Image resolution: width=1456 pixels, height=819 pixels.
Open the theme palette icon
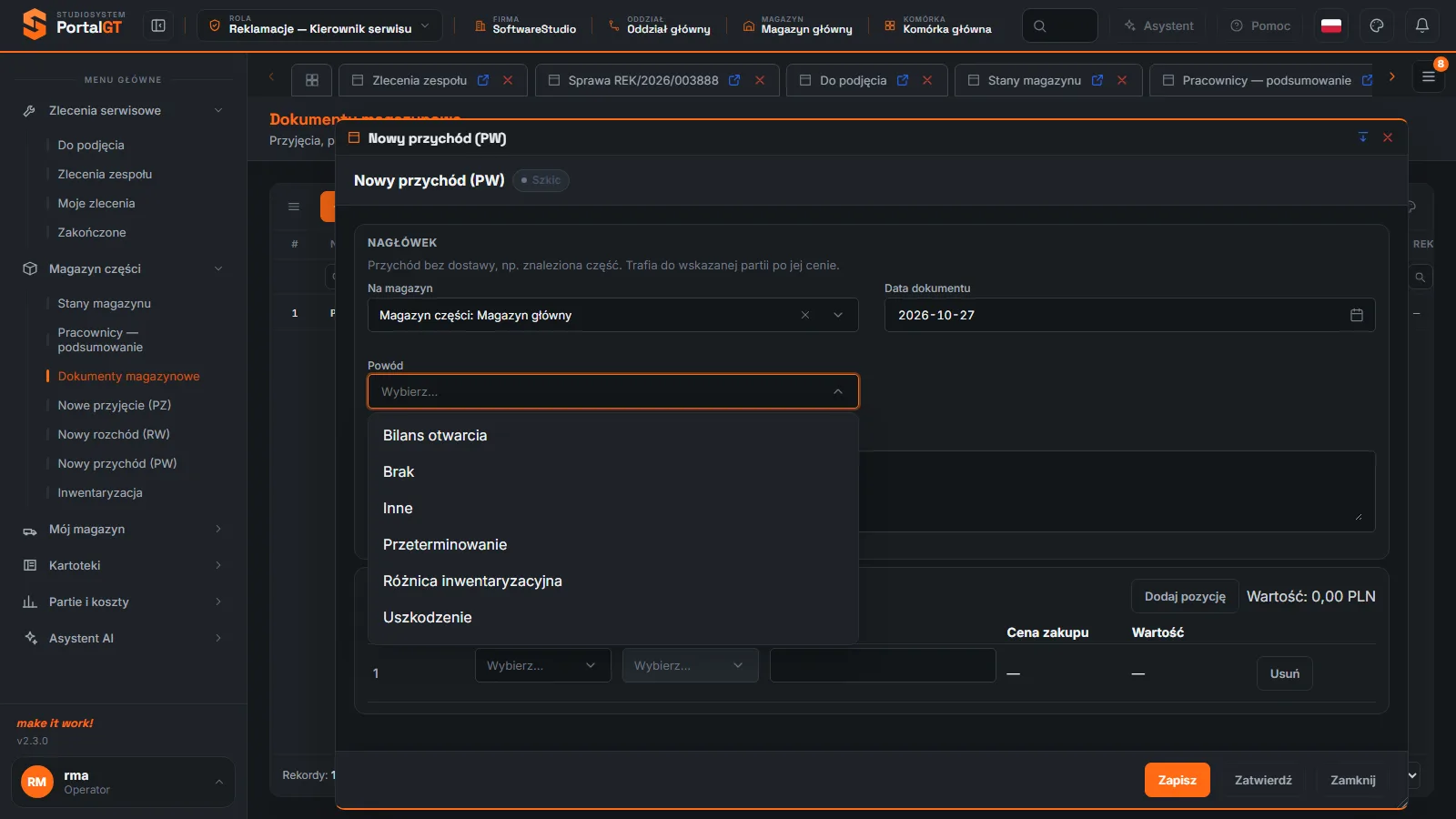click(1377, 25)
